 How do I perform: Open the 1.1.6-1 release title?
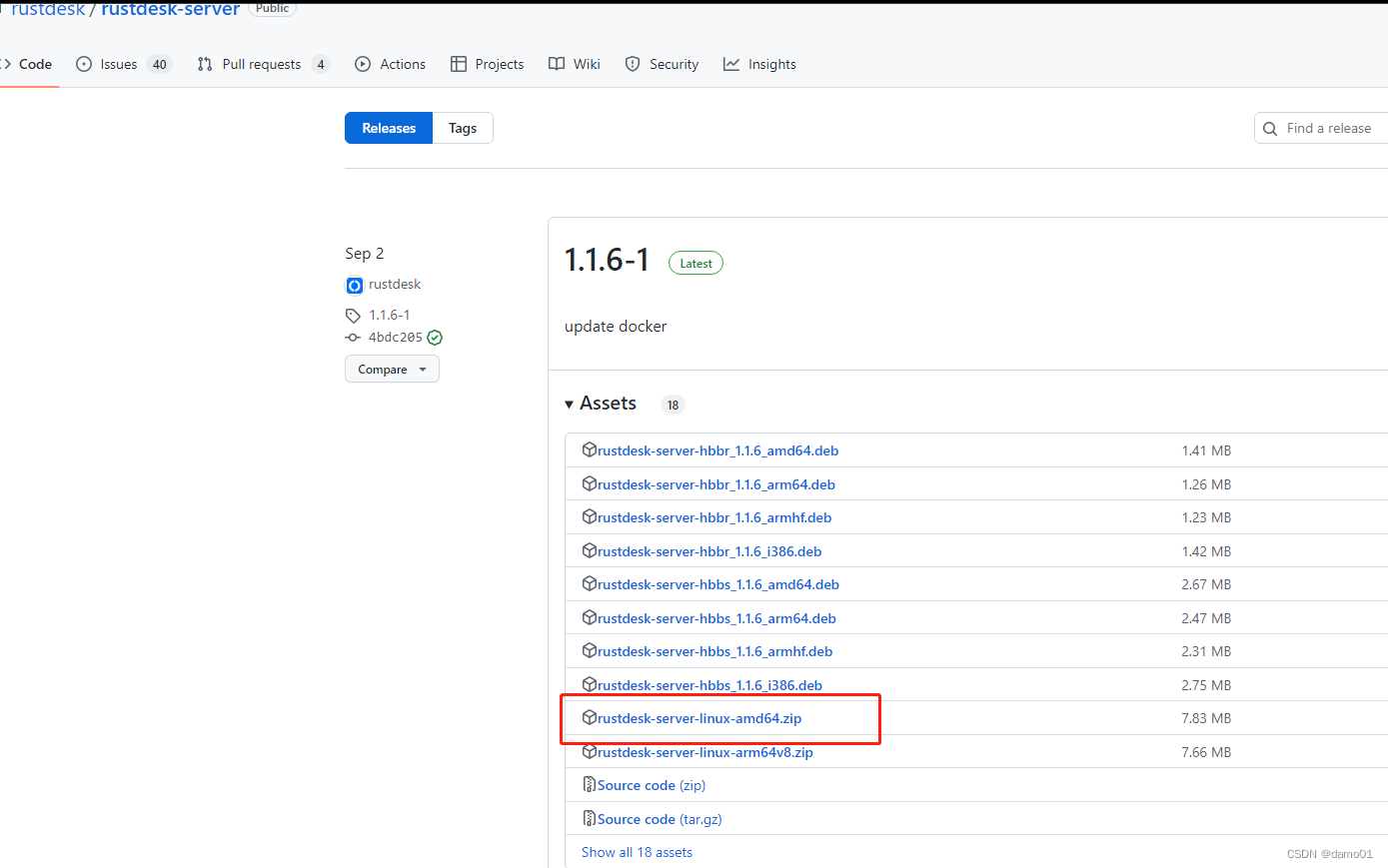click(x=607, y=261)
